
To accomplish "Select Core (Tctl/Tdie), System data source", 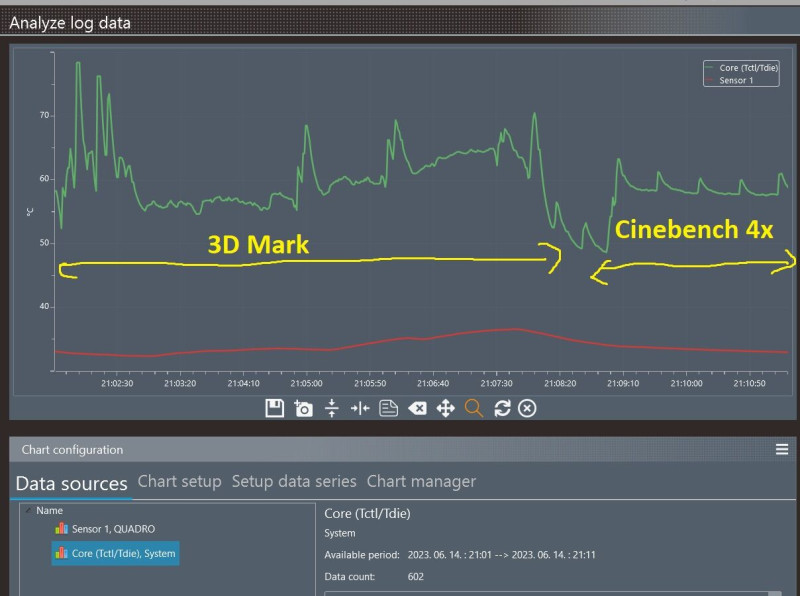I will click(x=115, y=553).
